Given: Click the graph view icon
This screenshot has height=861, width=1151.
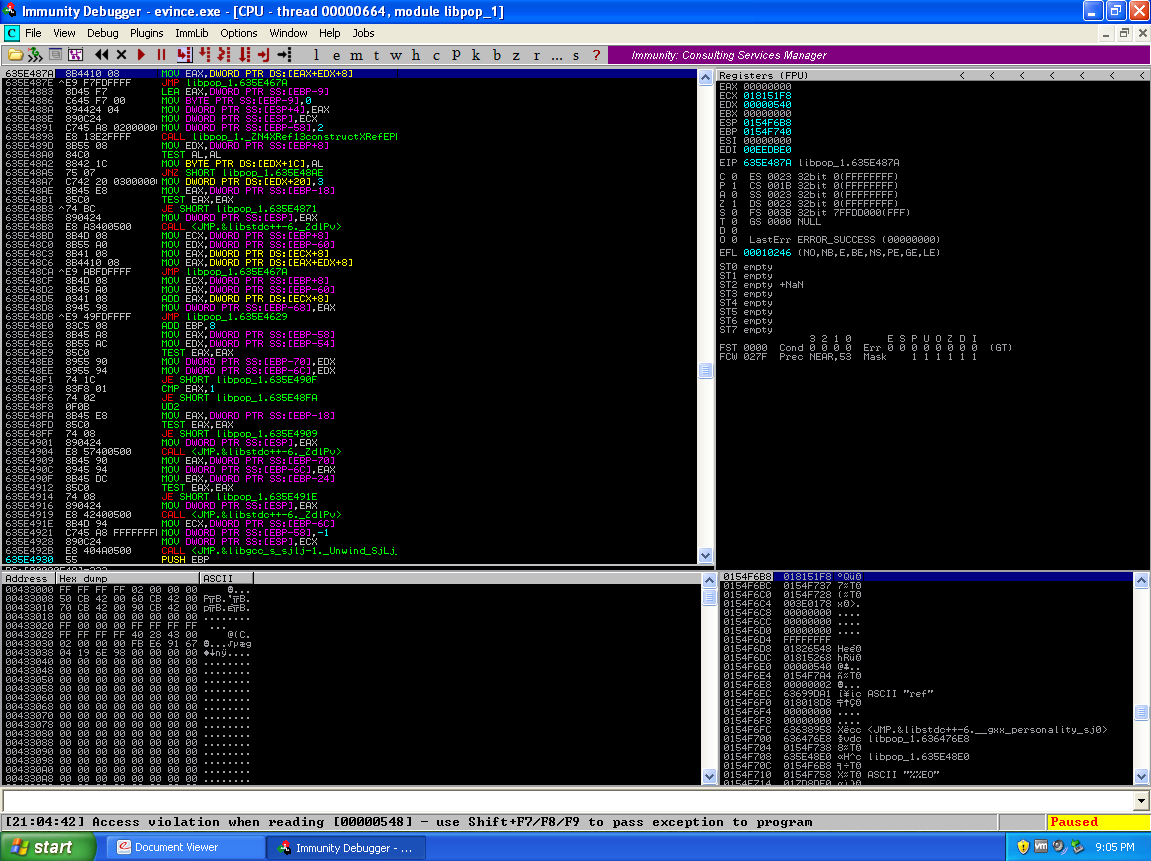Looking at the screenshot, I should pyautogui.click(x=76, y=55).
